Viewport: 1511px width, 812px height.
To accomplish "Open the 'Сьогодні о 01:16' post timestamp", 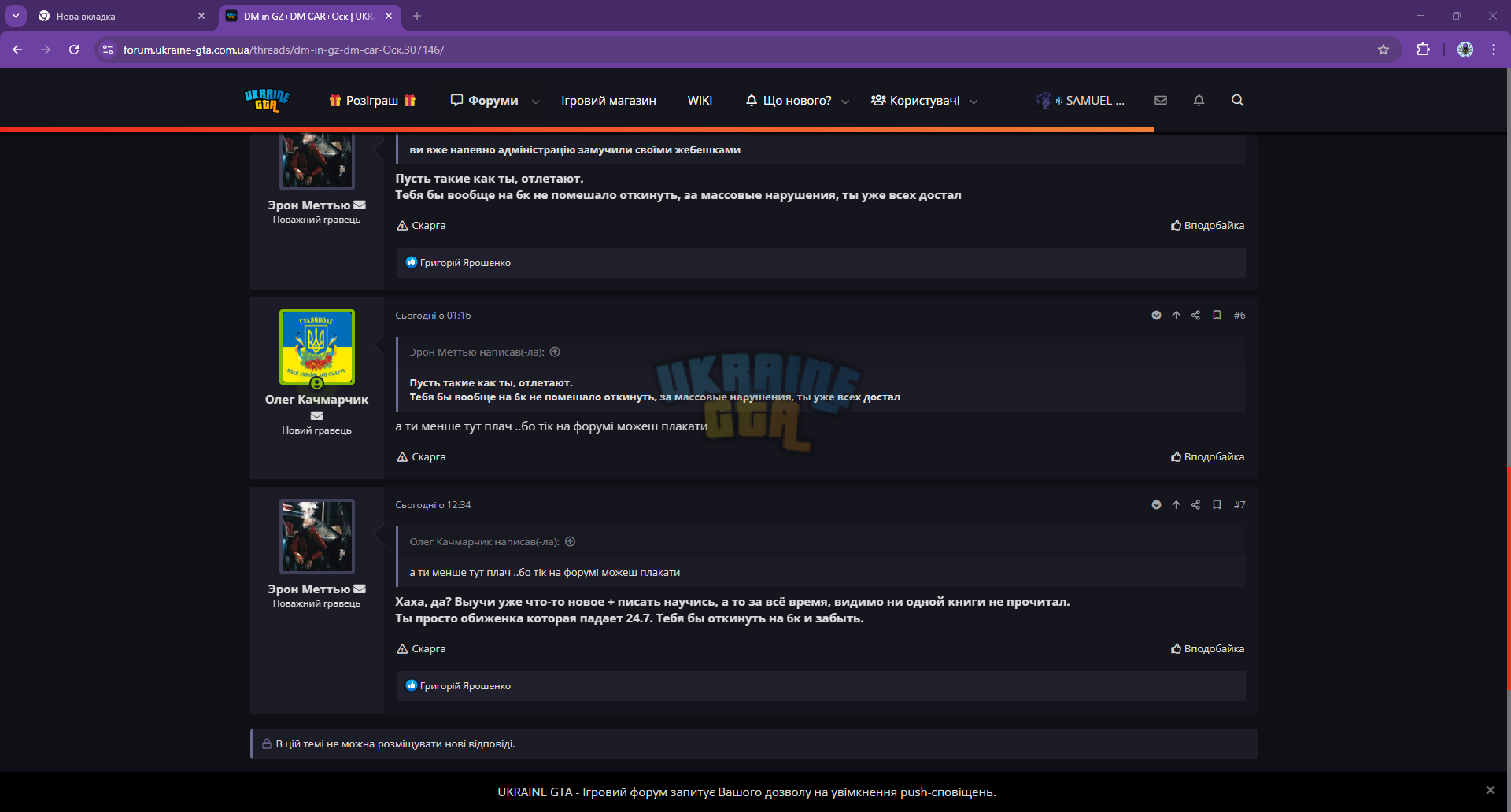I will tap(433, 316).
